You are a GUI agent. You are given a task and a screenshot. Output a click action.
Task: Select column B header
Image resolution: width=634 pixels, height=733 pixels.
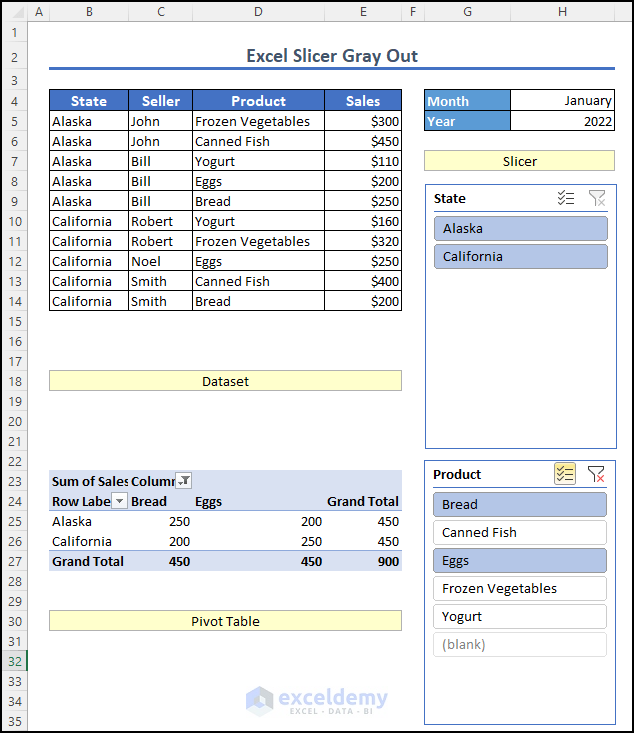point(89,12)
